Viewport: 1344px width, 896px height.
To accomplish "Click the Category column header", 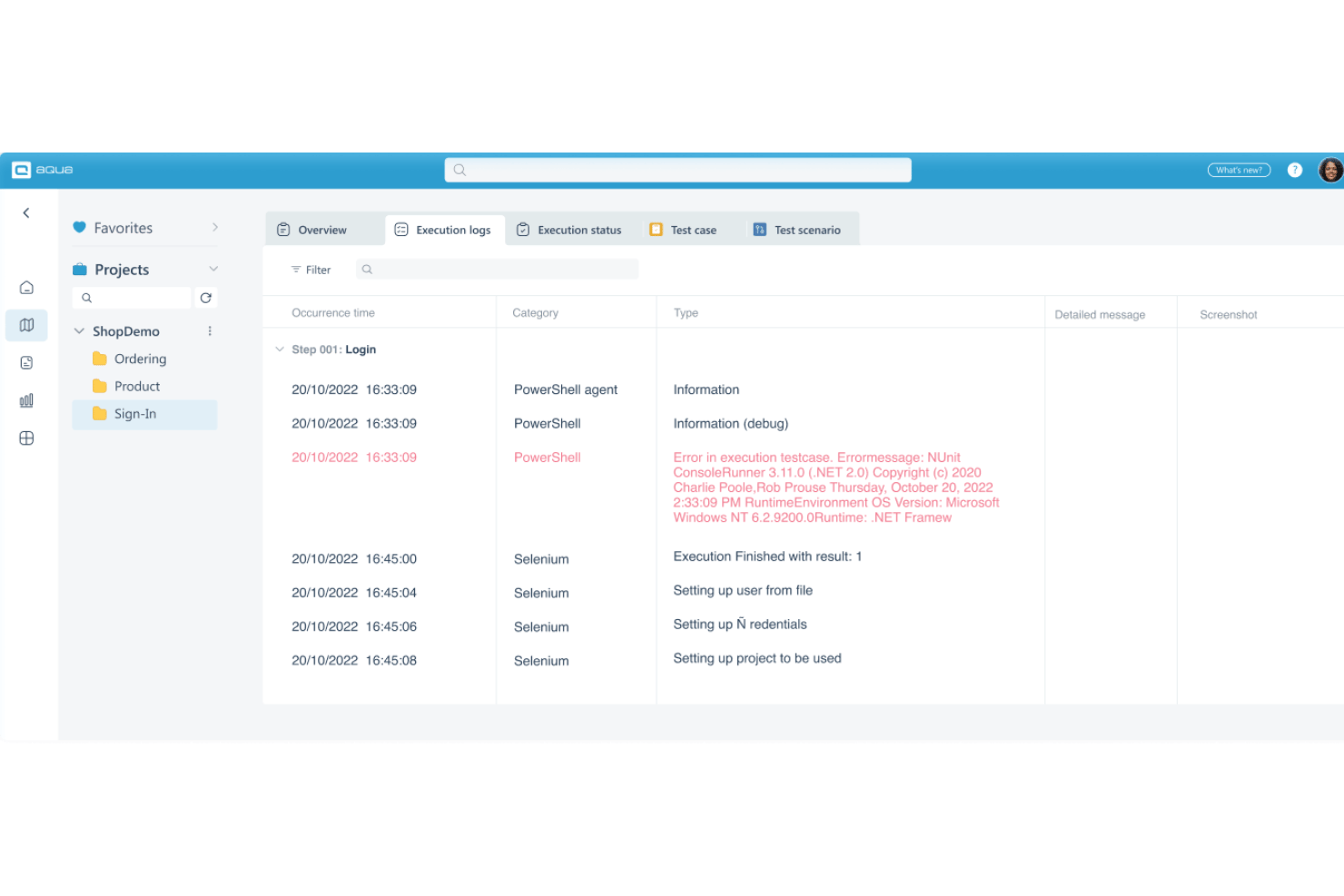I will click(x=535, y=313).
